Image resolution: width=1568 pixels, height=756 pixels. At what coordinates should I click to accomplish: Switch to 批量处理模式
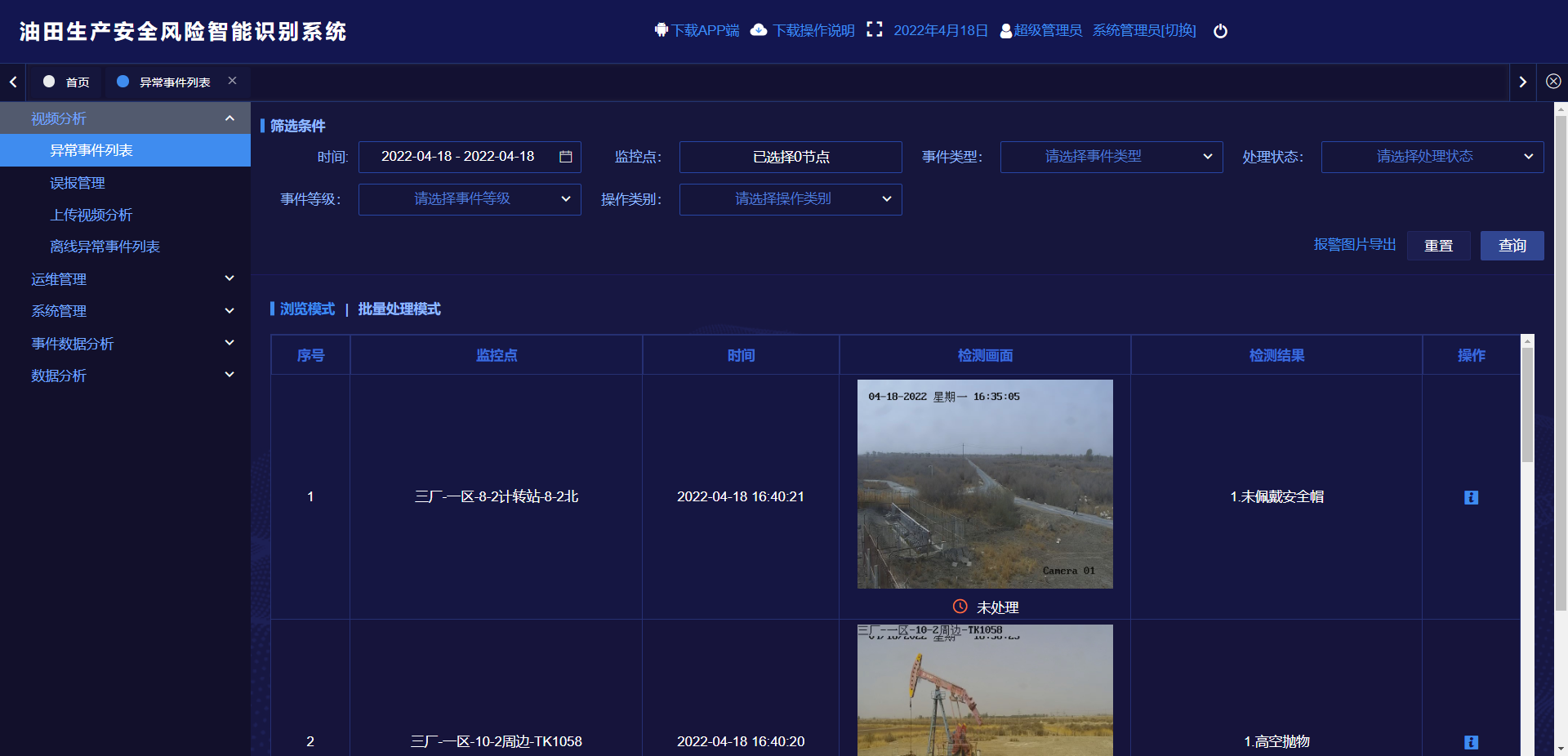tap(399, 309)
